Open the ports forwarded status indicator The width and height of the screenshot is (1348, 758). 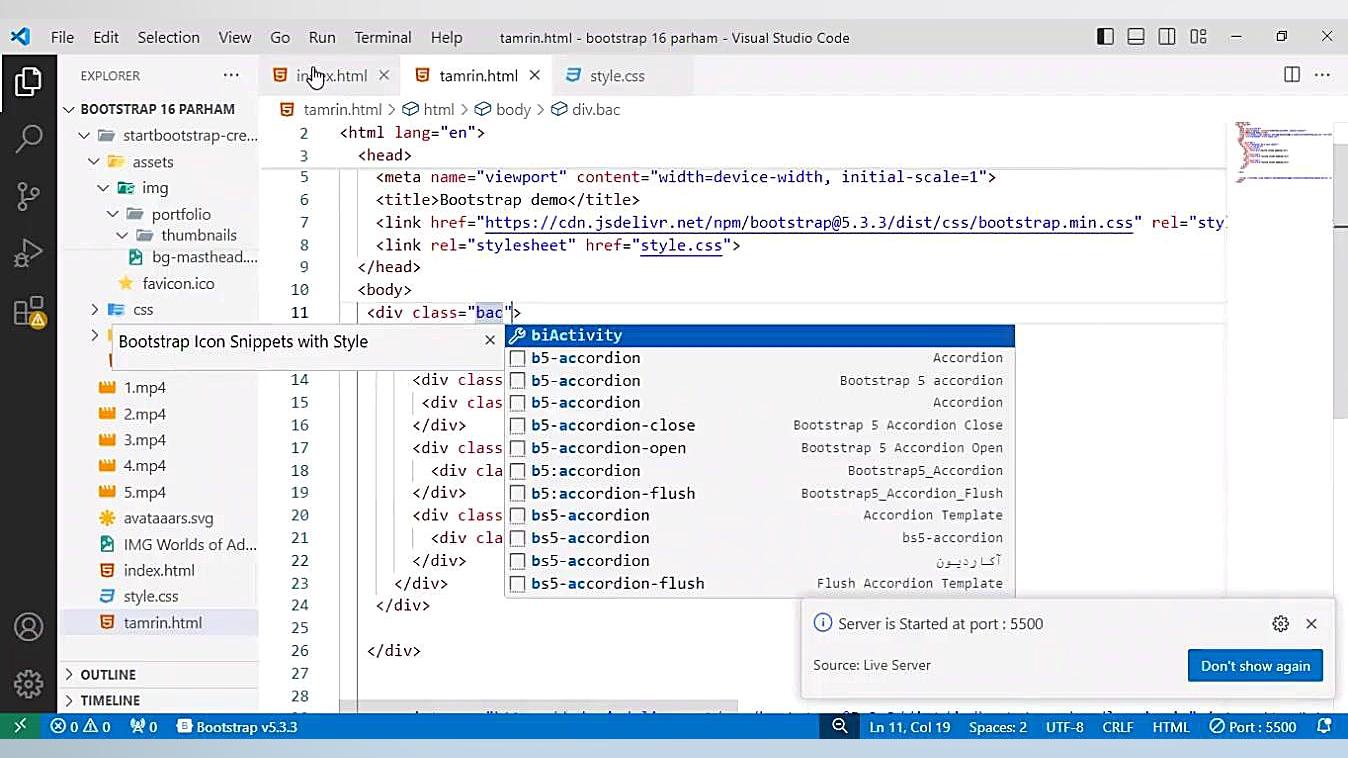[x=144, y=727]
